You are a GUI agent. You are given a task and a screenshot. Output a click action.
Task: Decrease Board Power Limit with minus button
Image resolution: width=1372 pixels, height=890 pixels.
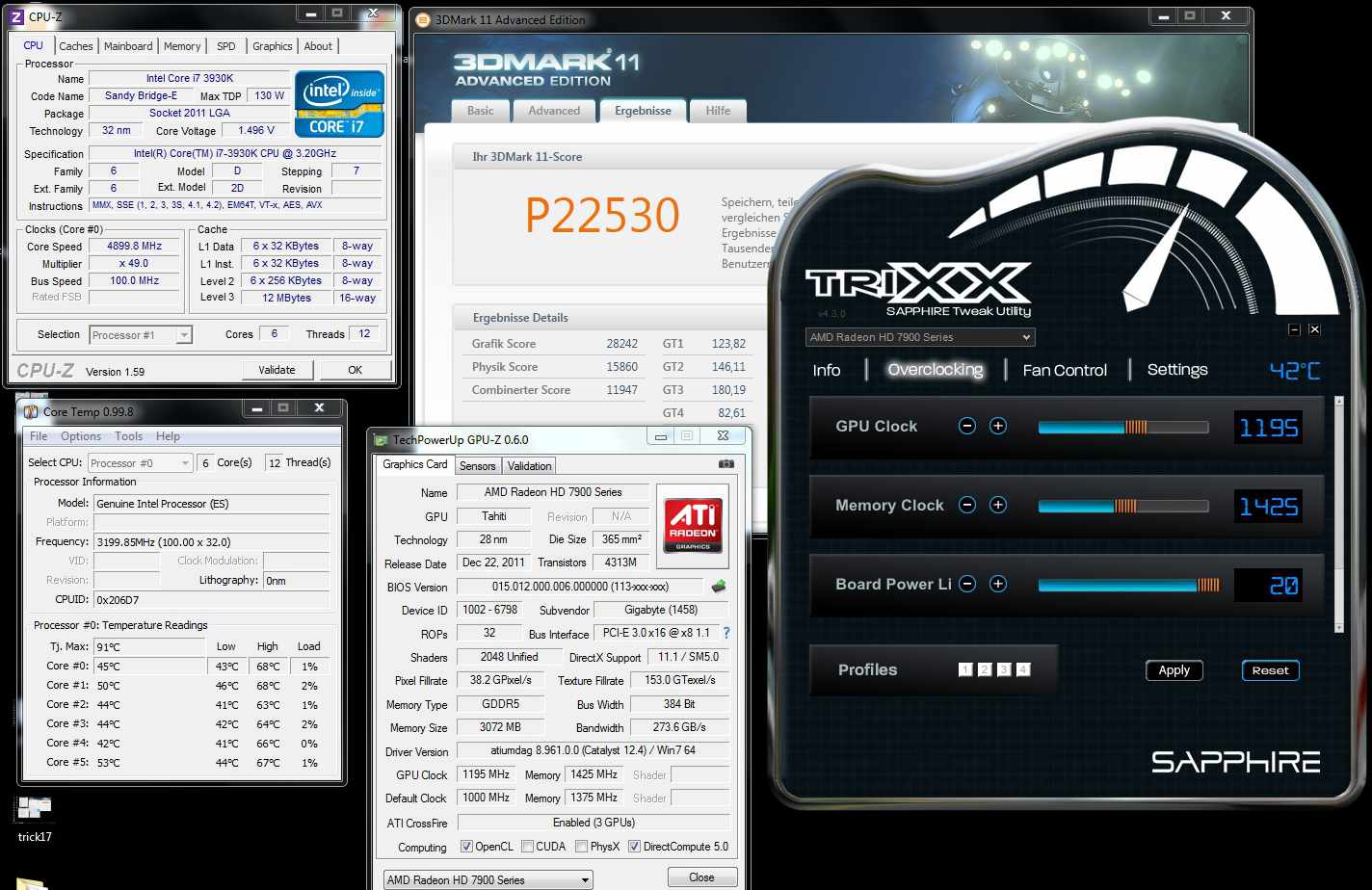click(967, 584)
